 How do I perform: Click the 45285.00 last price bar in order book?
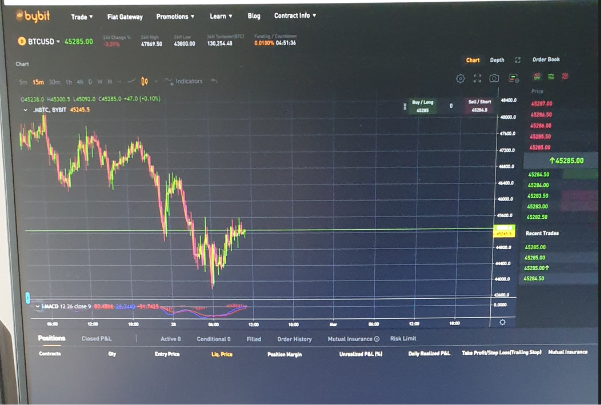coord(561,161)
